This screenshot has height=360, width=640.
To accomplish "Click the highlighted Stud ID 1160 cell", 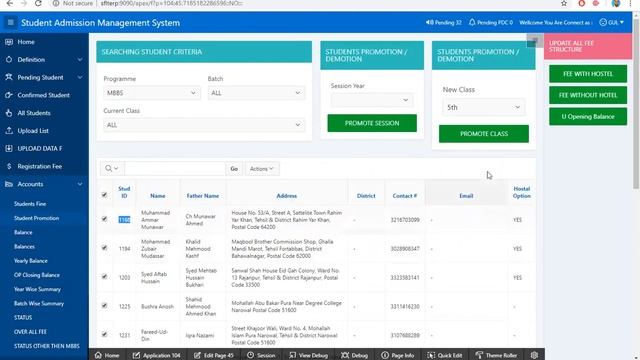I will (124, 220).
